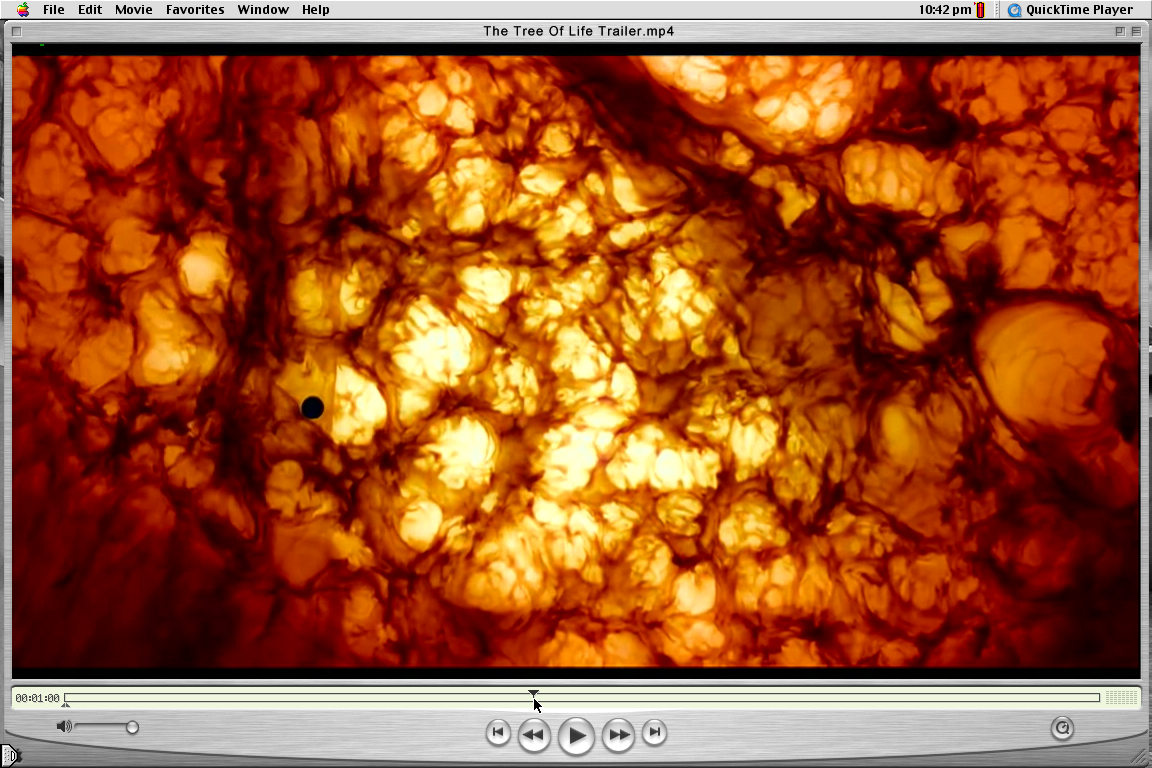Open the Apple menu
This screenshot has height=768, width=1152.
pyautogui.click(x=24, y=10)
